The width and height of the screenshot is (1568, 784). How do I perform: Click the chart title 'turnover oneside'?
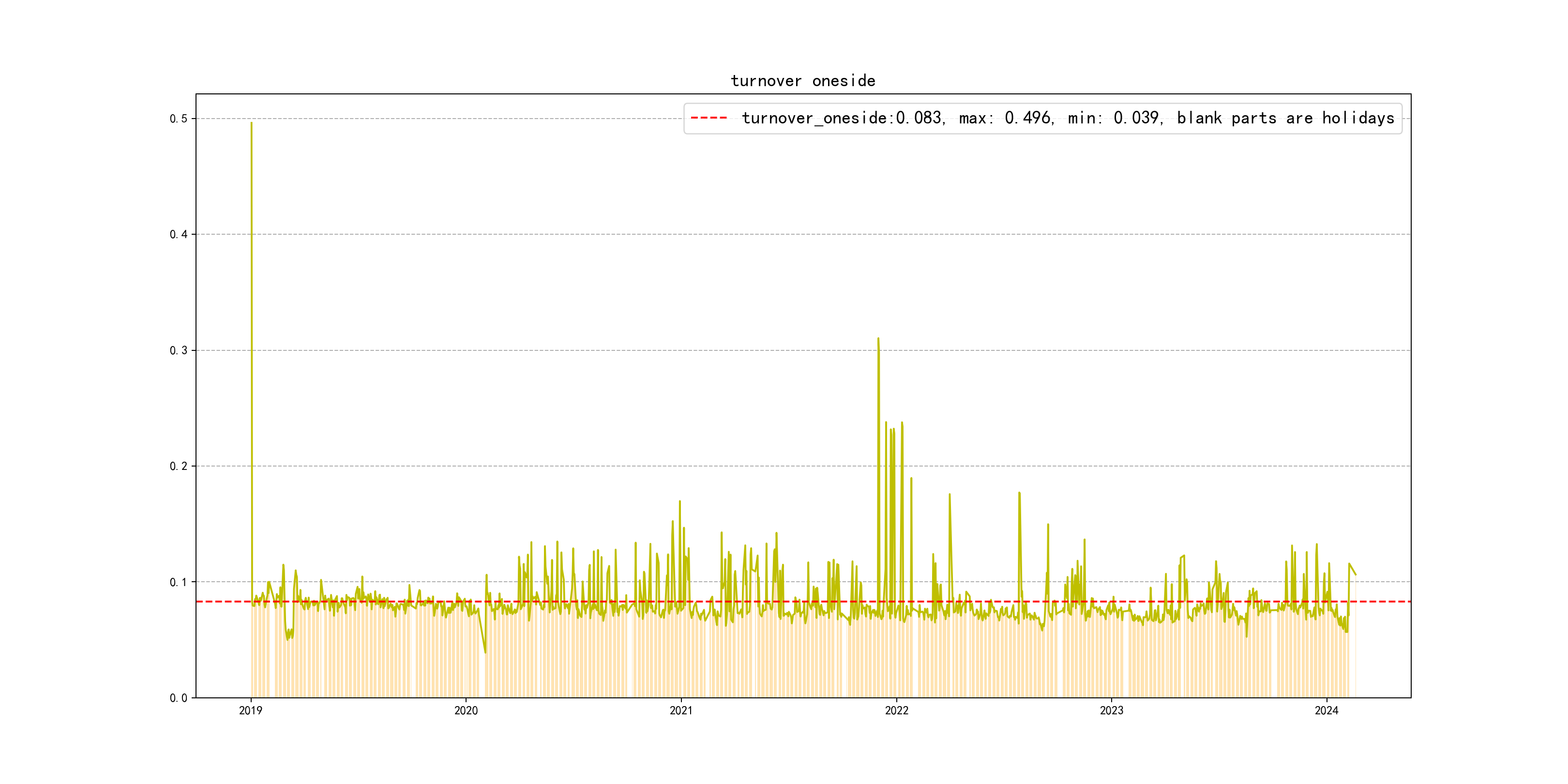pos(803,81)
